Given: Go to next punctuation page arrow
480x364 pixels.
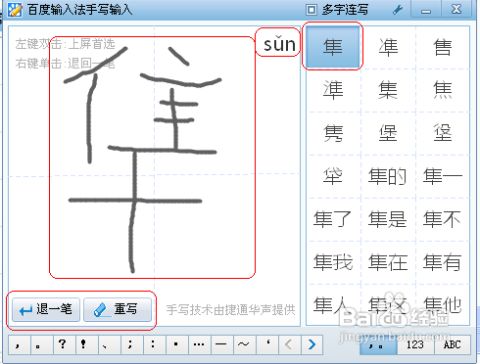Looking at the screenshot, I should (x=312, y=344).
